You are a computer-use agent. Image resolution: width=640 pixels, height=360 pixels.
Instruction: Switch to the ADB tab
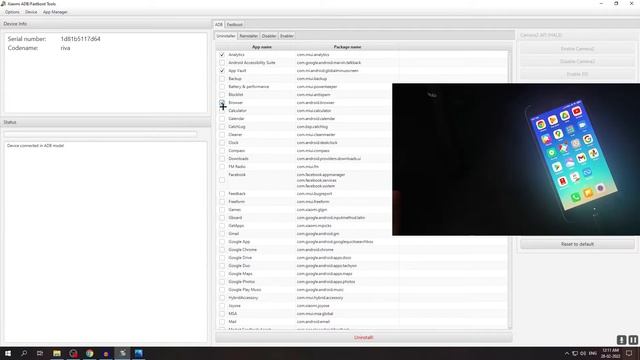click(x=219, y=24)
